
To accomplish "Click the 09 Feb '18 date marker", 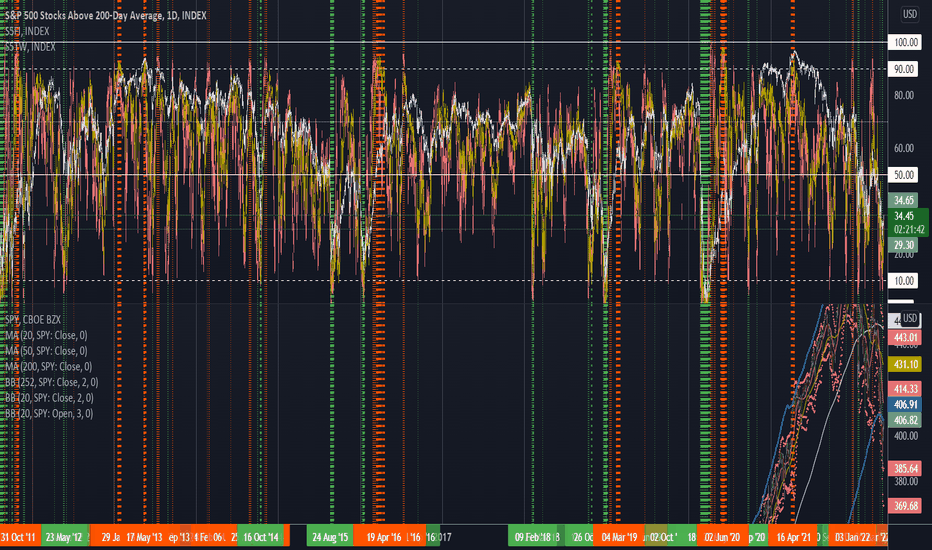I will pyautogui.click(x=532, y=538).
